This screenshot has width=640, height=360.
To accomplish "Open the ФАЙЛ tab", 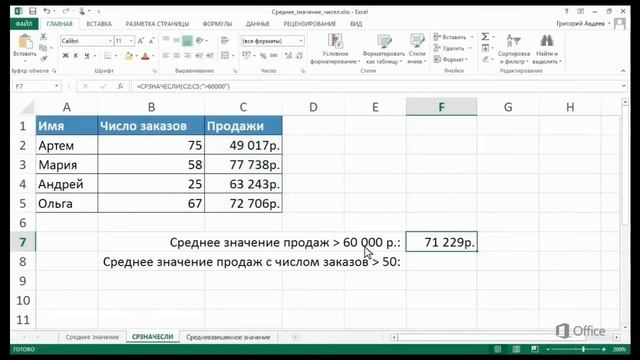I will click(24, 24).
